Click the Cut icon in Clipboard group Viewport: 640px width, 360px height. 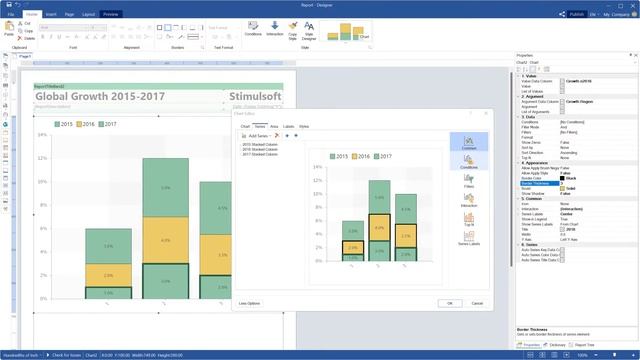(x=20, y=24)
